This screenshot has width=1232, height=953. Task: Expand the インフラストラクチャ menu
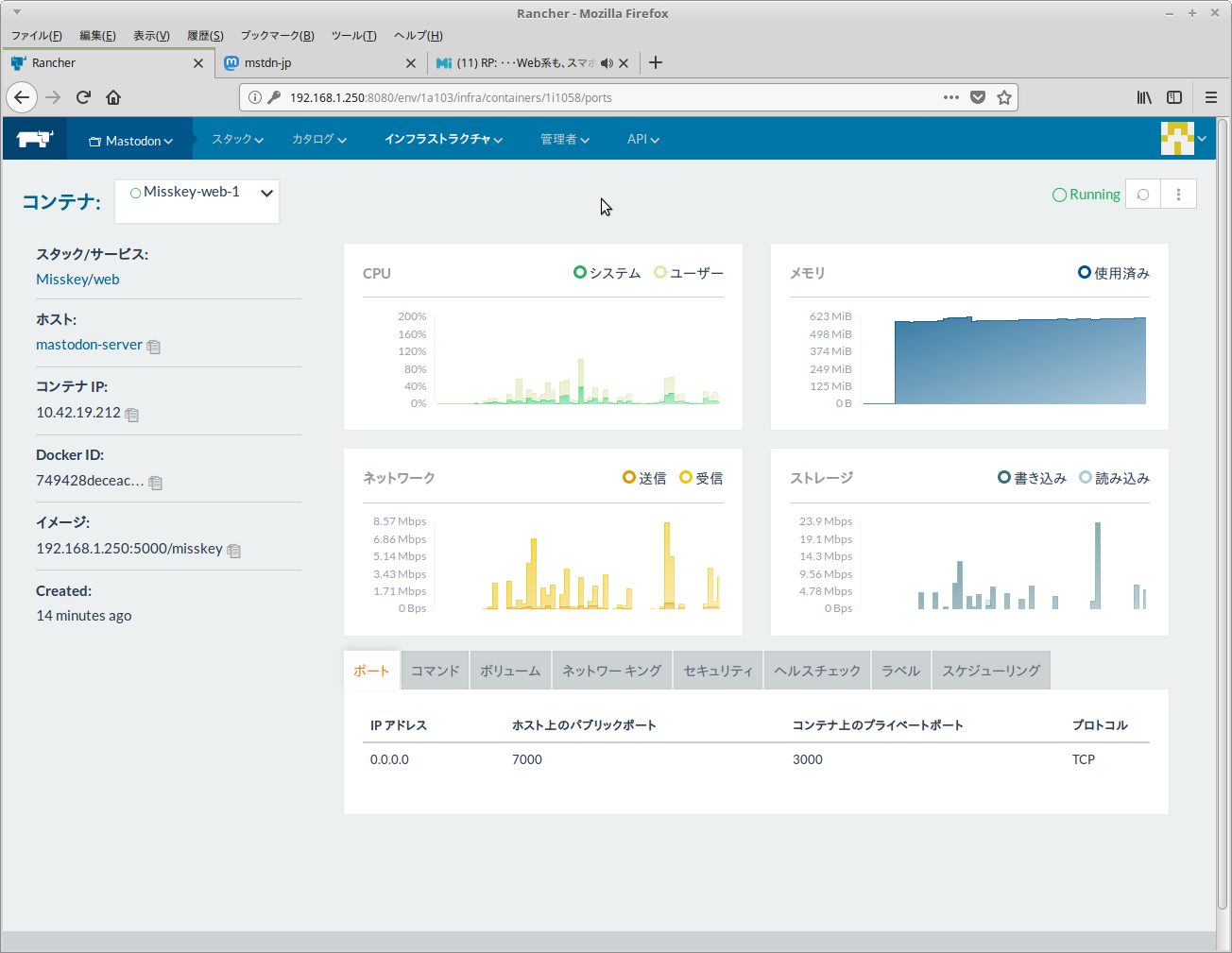(442, 139)
